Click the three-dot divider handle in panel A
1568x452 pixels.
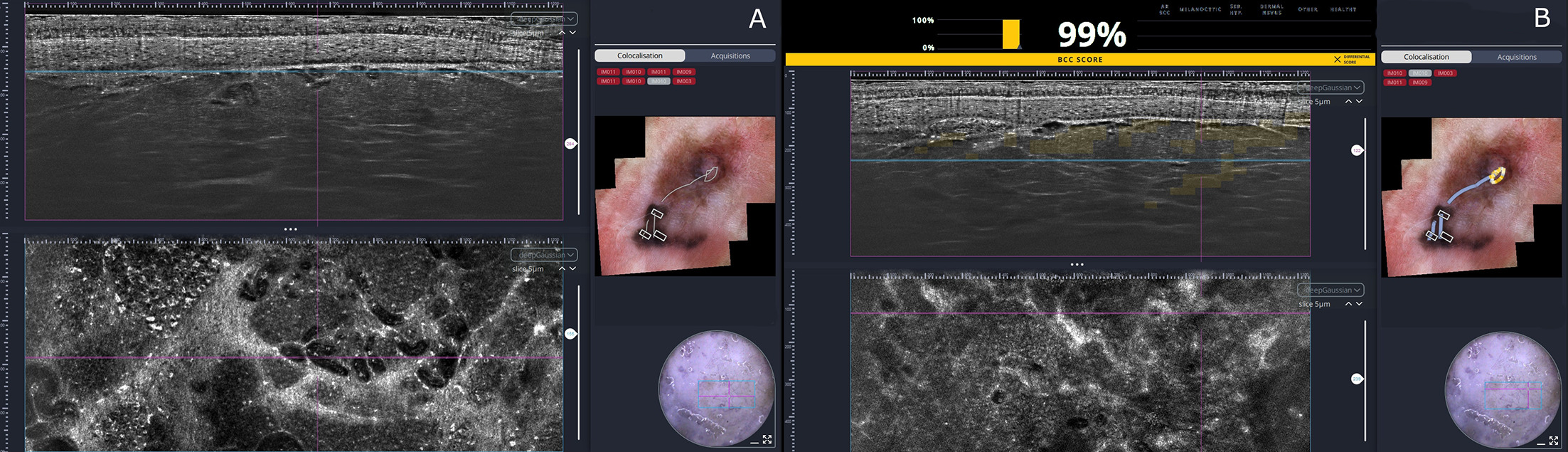tap(291, 229)
